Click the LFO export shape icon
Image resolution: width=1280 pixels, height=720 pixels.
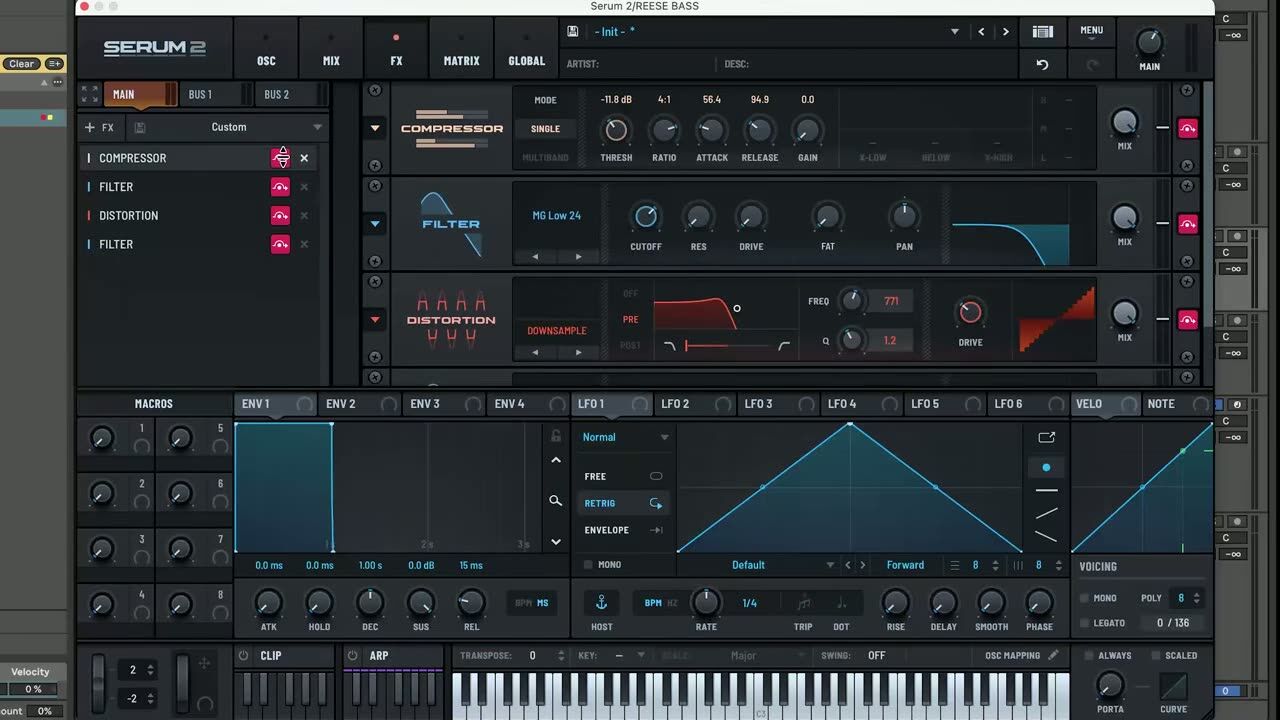coord(1046,437)
